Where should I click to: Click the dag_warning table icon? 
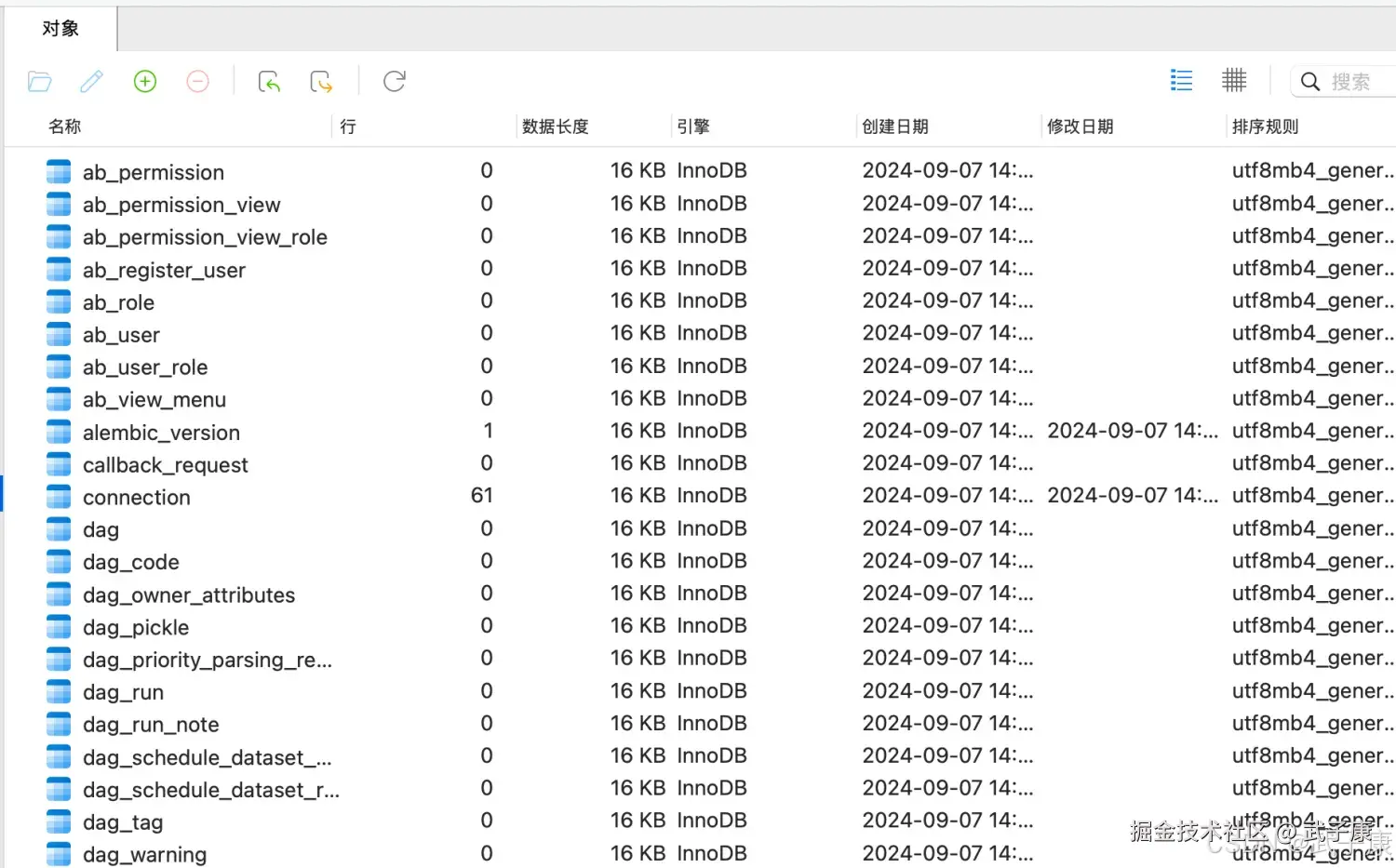(x=59, y=854)
